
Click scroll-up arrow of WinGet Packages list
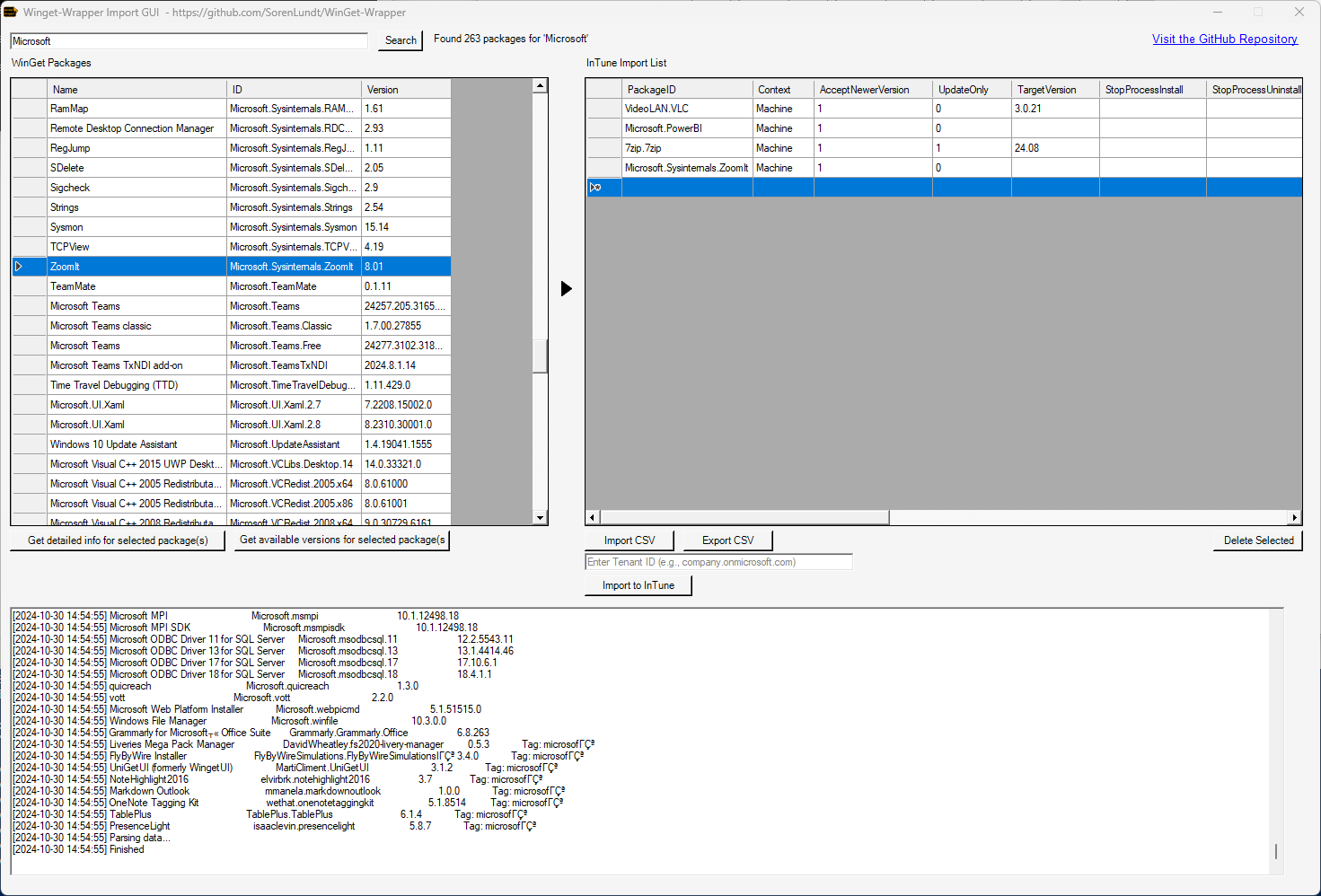click(540, 86)
